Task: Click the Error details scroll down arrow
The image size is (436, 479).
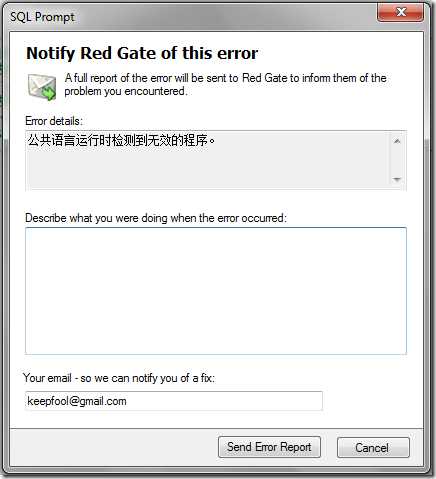Action: click(x=397, y=179)
